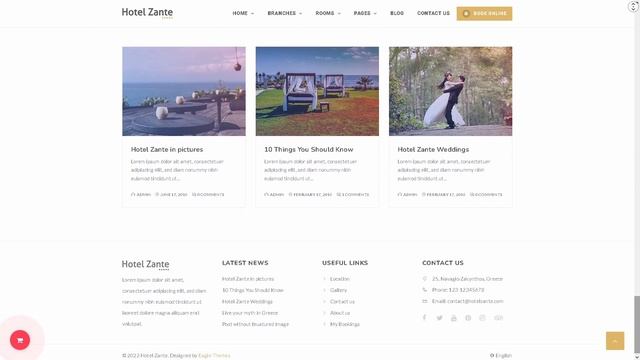640x360 pixels.
Task: Click Location under Useful Links
Action: tap(340, 279)
